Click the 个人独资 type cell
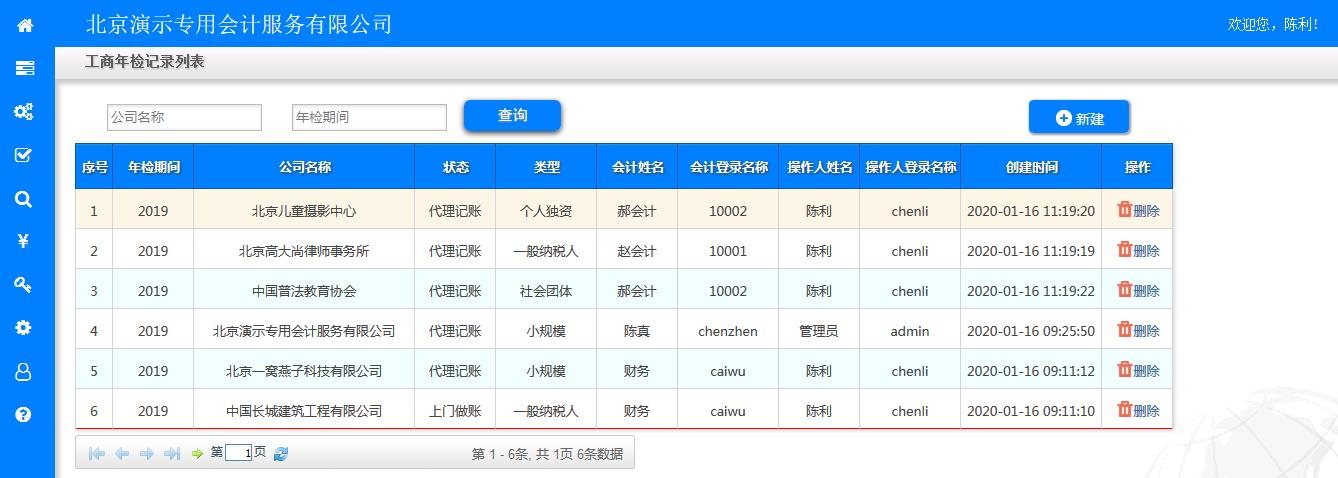This screenshot has width=1338, height=478. [x=546, y=211]
